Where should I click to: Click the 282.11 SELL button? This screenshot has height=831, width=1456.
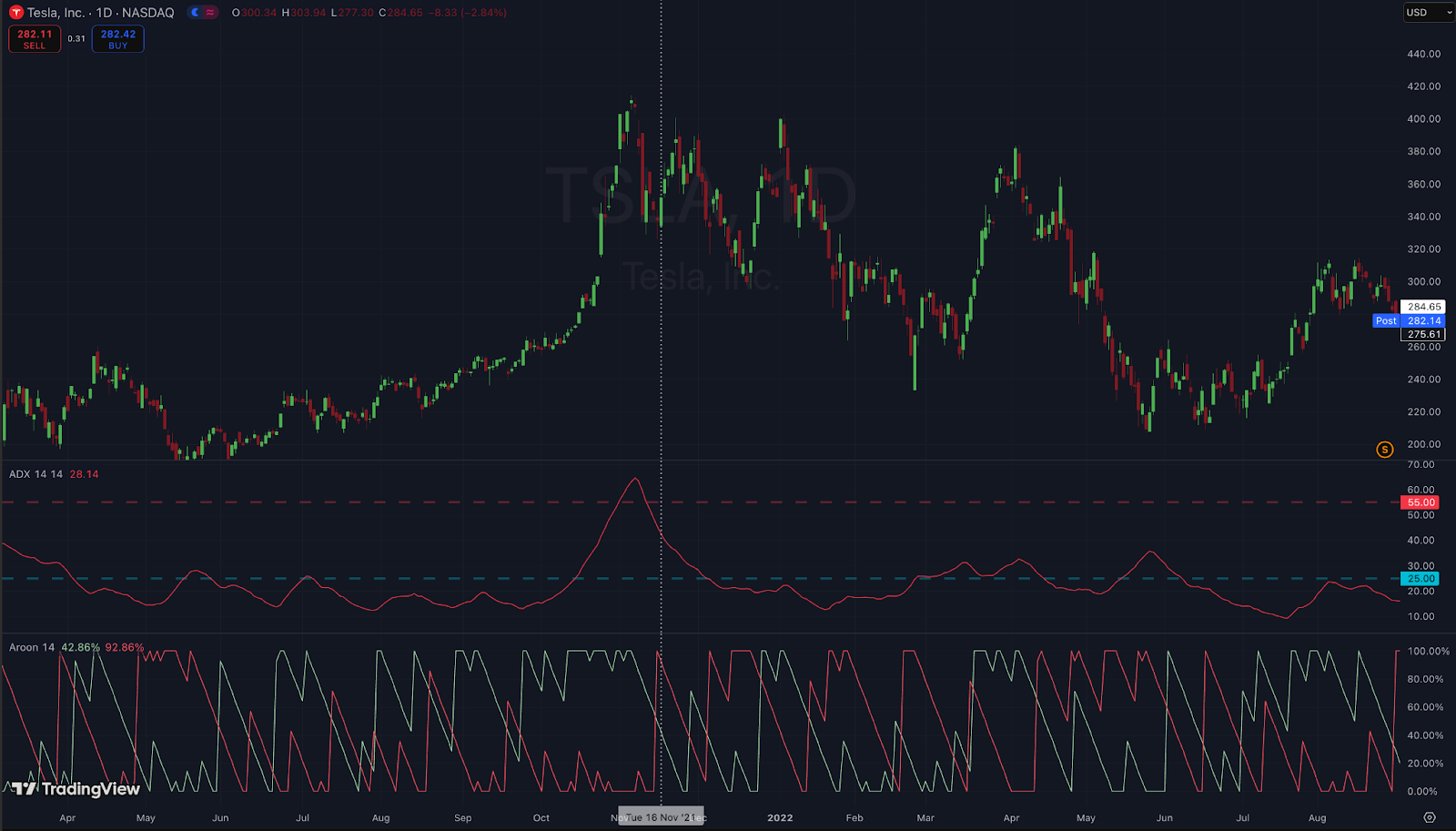pyautogui.click(x=35, y=39)
